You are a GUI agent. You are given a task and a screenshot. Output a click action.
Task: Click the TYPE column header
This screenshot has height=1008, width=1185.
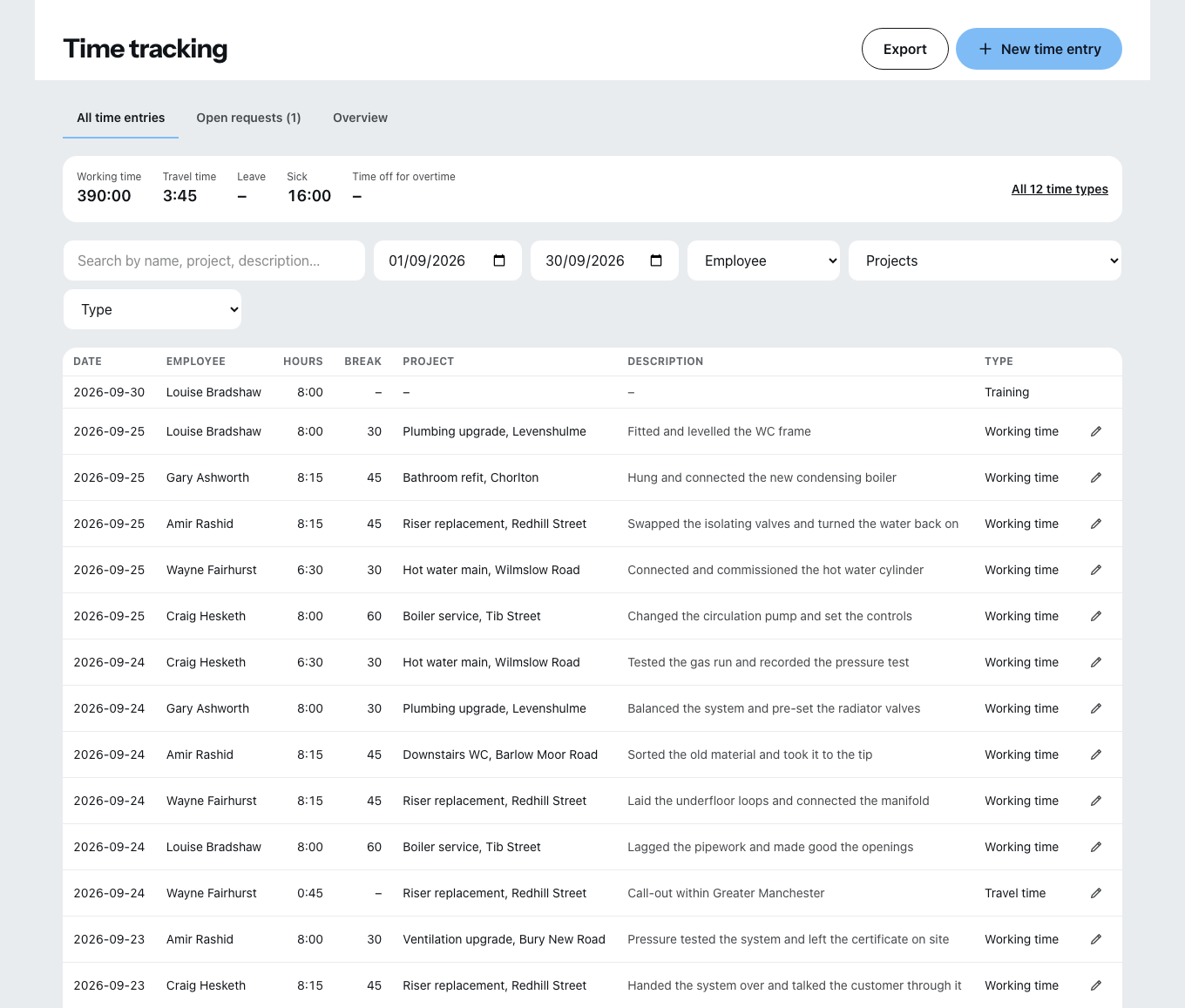(999, 362)
